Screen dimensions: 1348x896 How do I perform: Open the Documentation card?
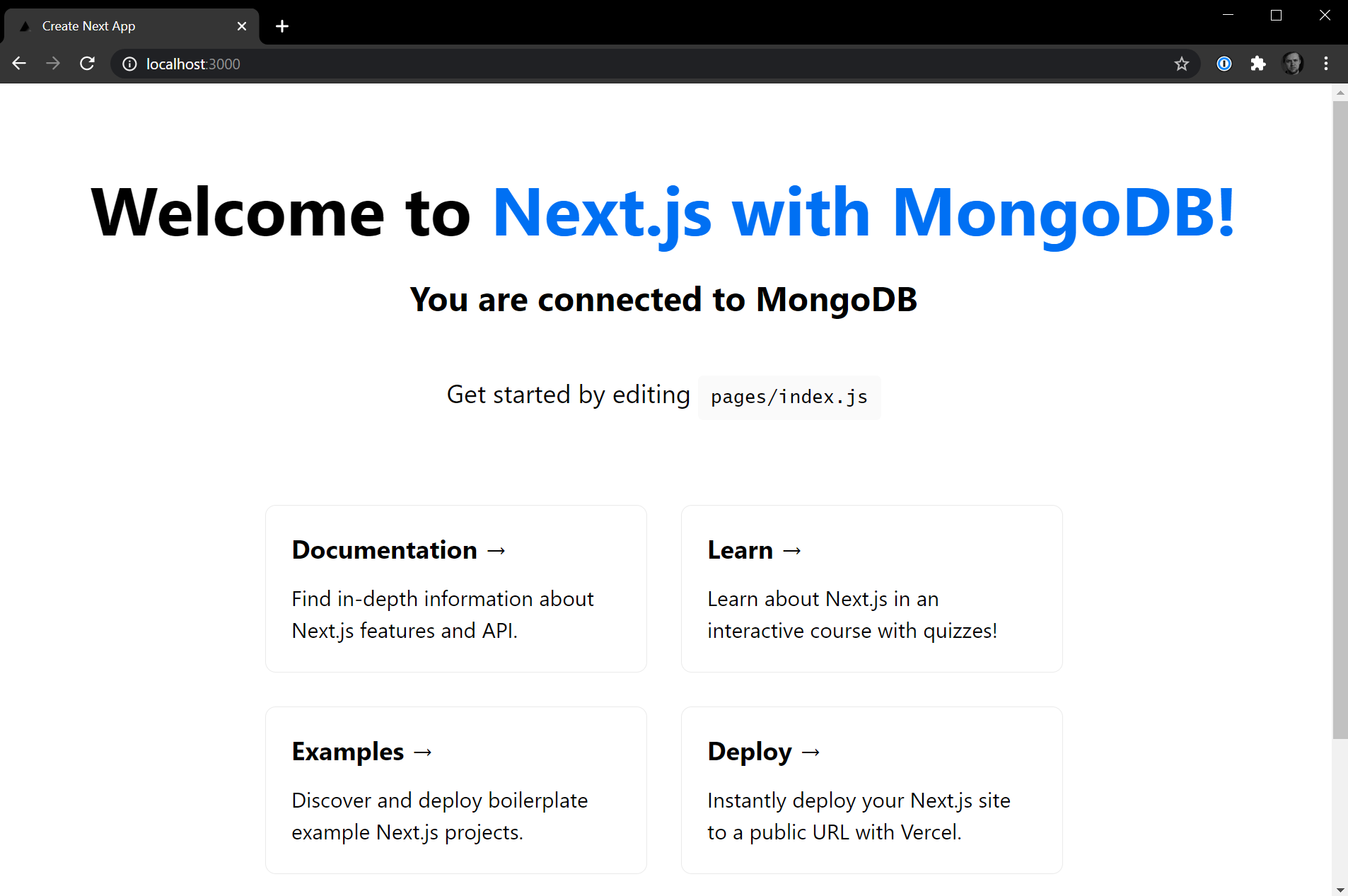tap(456, 588)
